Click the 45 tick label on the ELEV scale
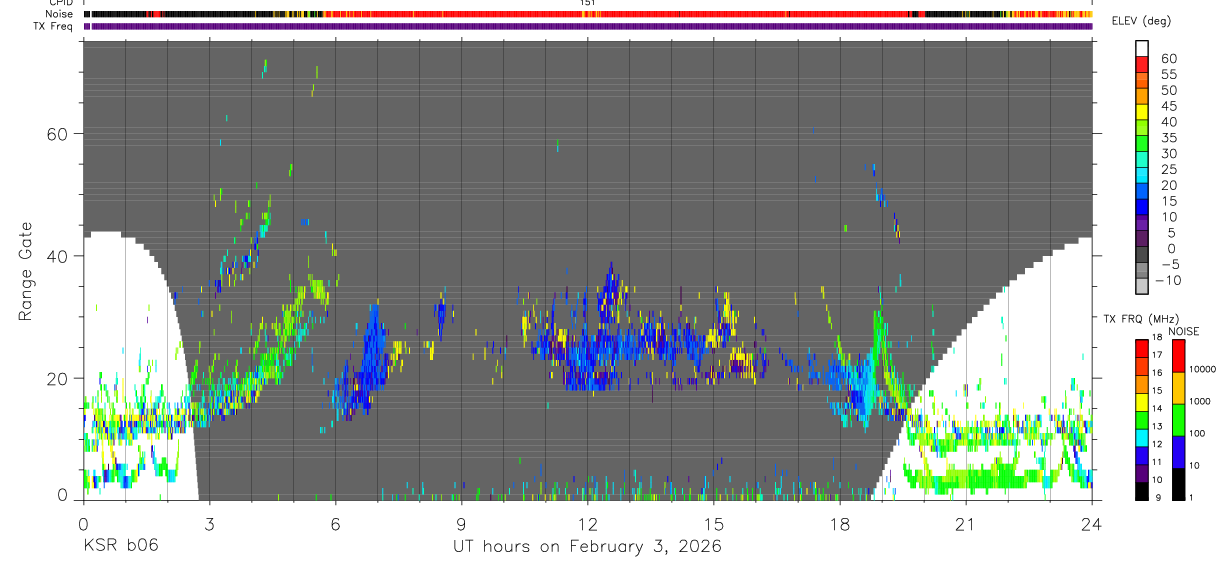This screenshot has width=1228, height=567. coord(1167,105)
